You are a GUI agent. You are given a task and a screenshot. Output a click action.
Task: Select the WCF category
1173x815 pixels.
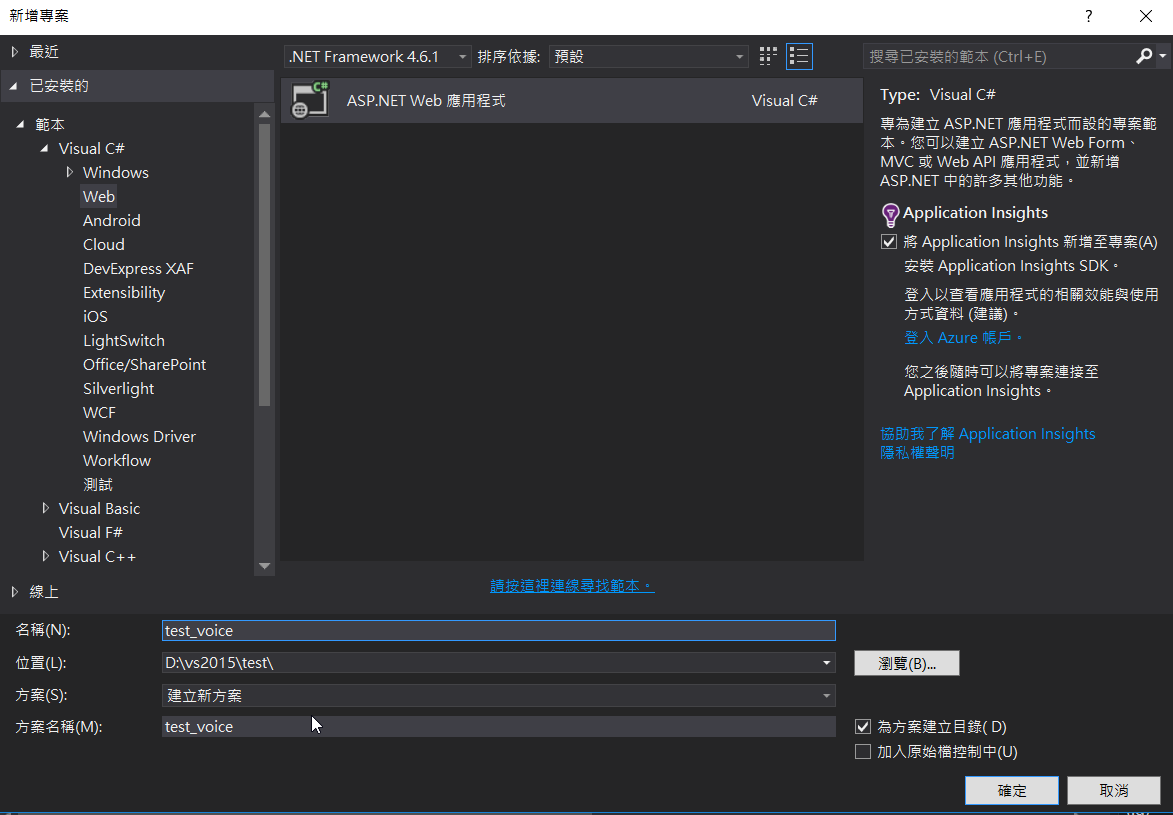pyautogui.click(x=99, y=412)
